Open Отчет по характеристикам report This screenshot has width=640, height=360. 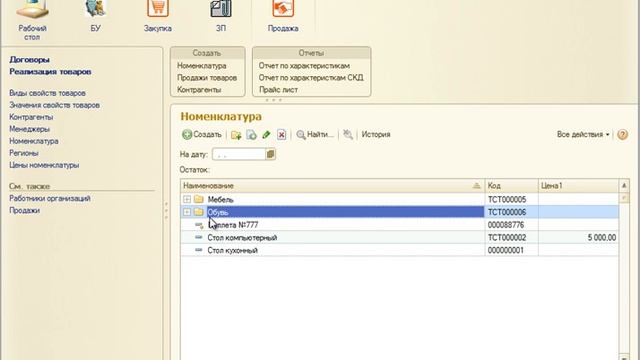pos(304,66)
